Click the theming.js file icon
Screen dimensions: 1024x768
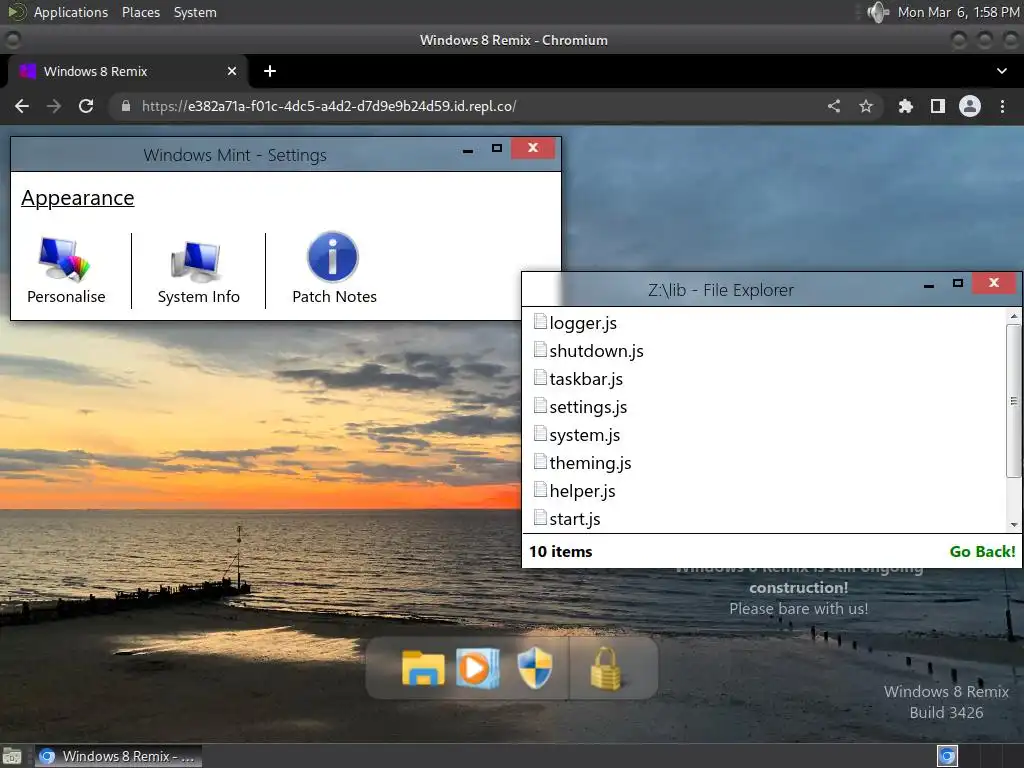click(540, 462)
